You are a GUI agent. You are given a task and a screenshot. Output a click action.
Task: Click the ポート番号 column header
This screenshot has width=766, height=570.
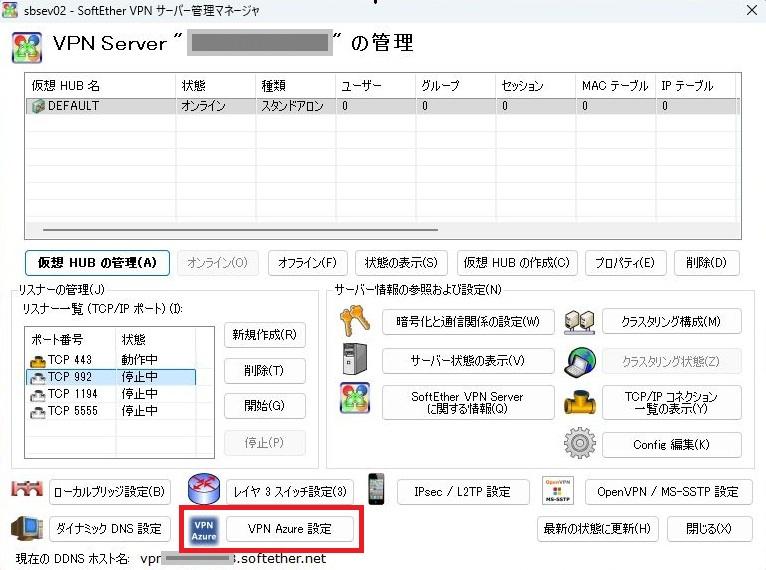(x=71, y=339)
